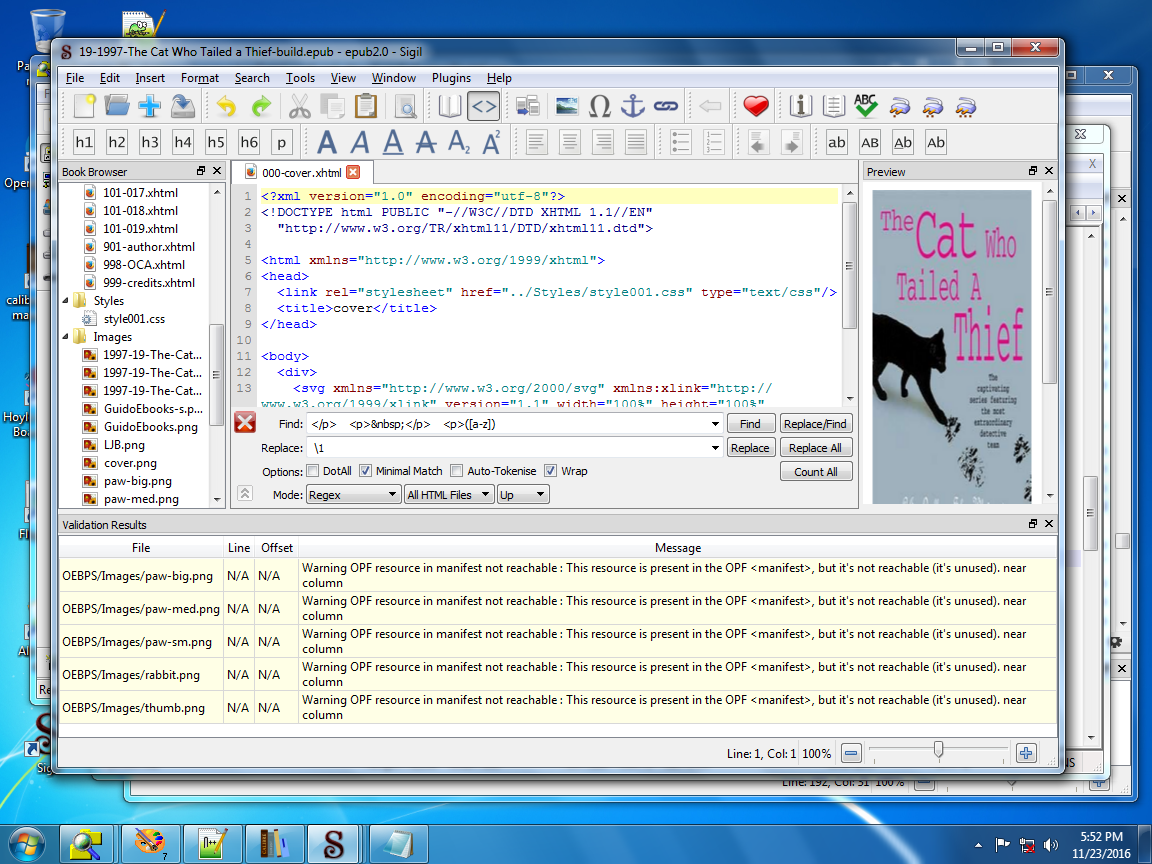Screen dimensions: 1152x864
Task: Click the scissors Cut icon
Action: point(299,106)
